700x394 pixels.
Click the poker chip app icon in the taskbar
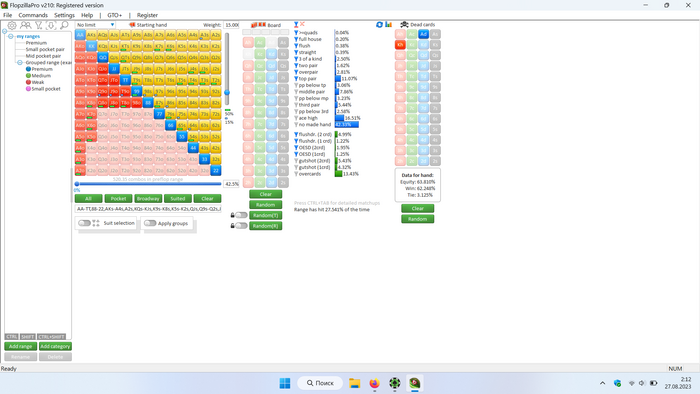pyautogui.click(x=395, y=383)
